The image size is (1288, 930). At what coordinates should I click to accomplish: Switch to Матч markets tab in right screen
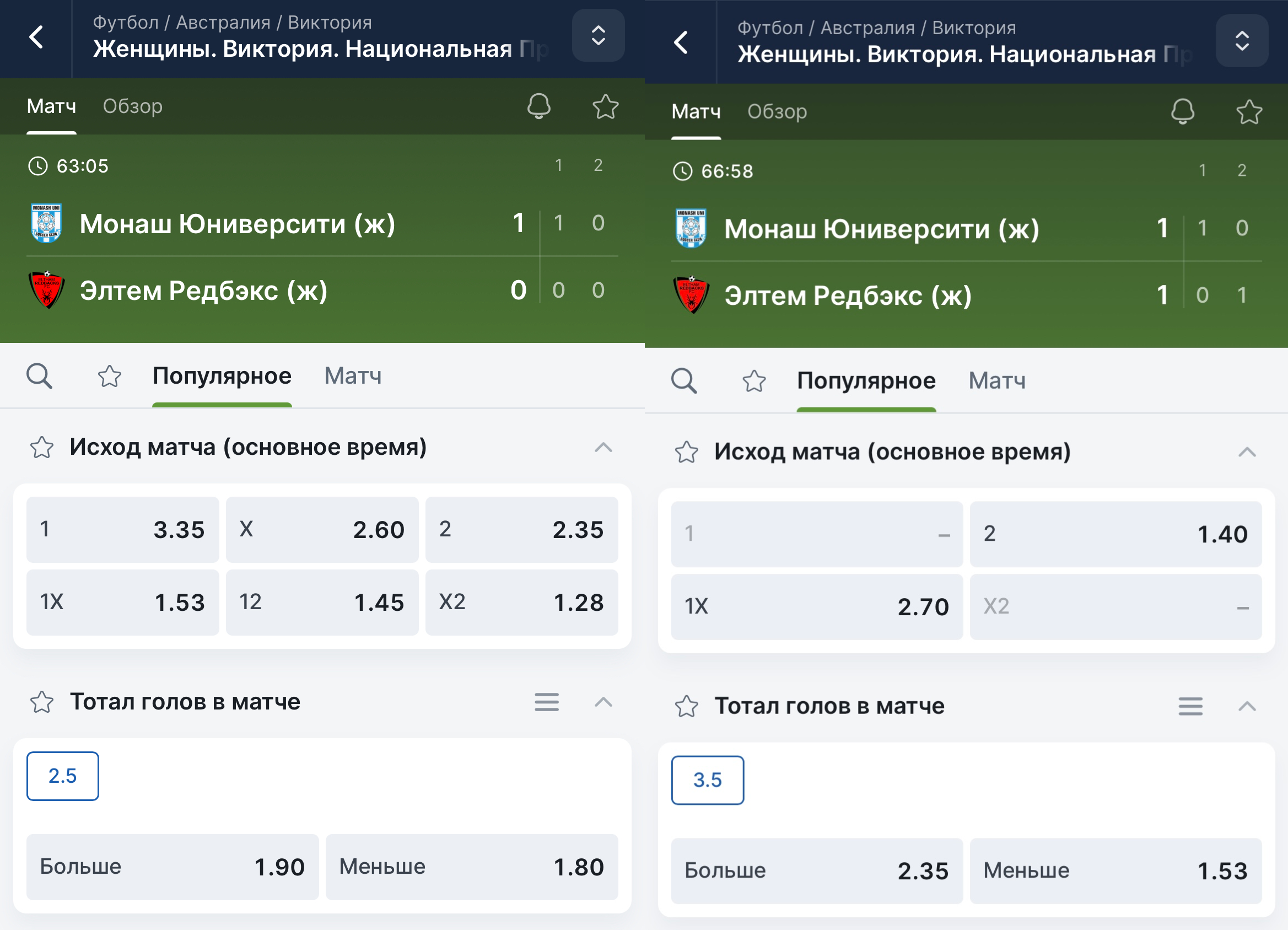(997, 380)
